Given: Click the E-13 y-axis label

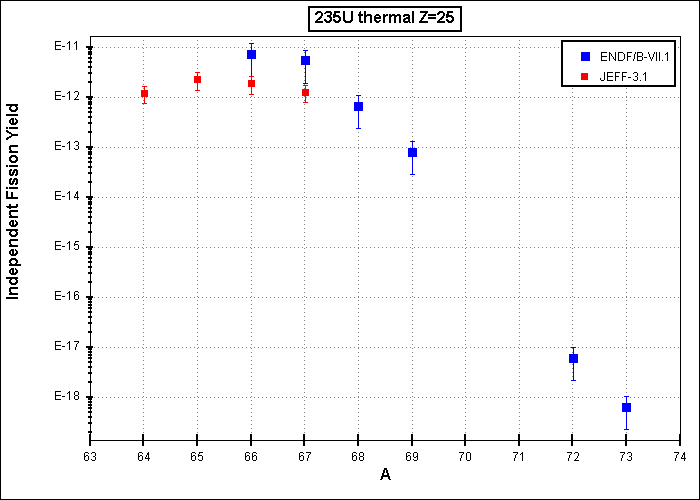Looking at the screenshot, I should [x=66, y=147].
